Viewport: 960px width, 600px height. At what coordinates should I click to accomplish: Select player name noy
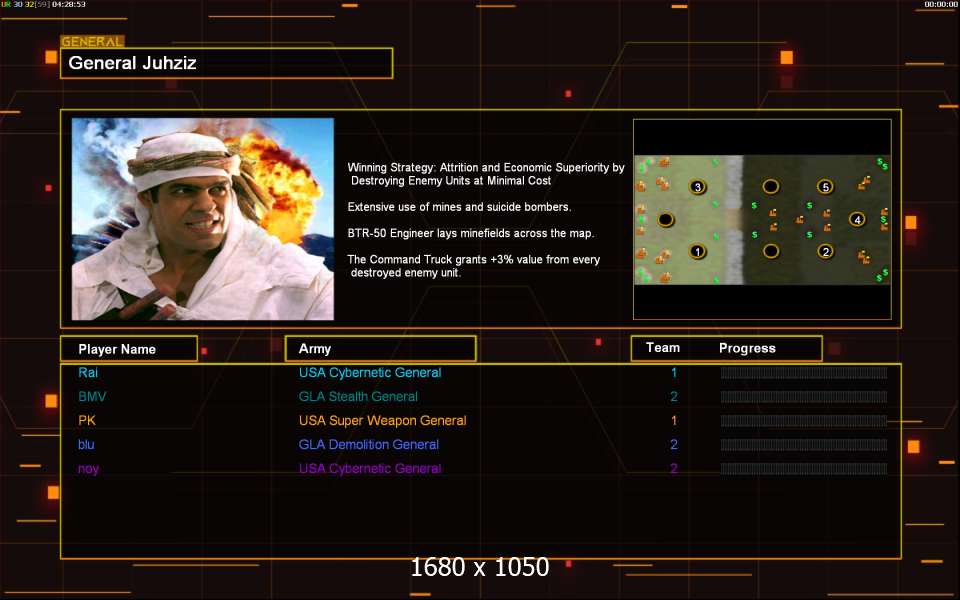click(88, 469)
